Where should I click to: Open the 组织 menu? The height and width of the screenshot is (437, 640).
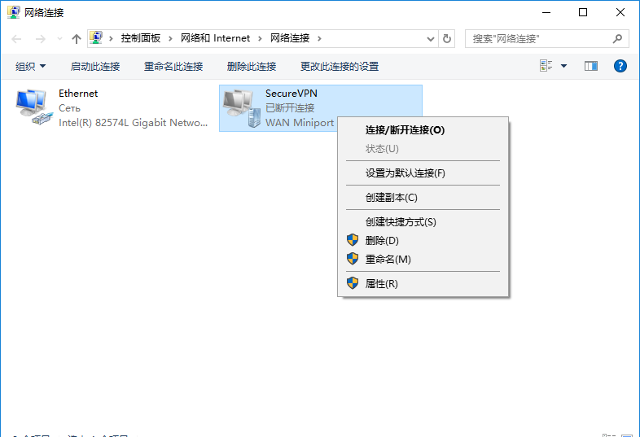(31, 66)
